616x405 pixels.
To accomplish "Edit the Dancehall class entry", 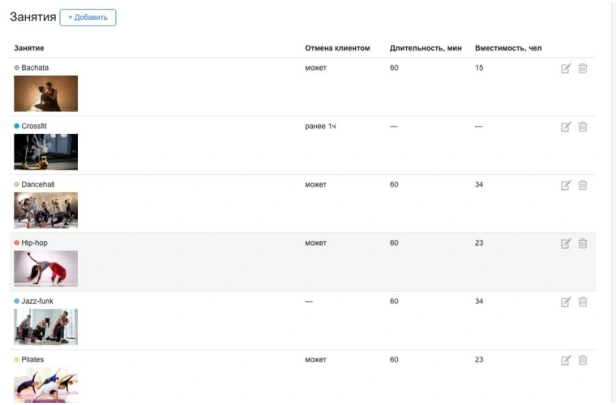I will point(566,185).
